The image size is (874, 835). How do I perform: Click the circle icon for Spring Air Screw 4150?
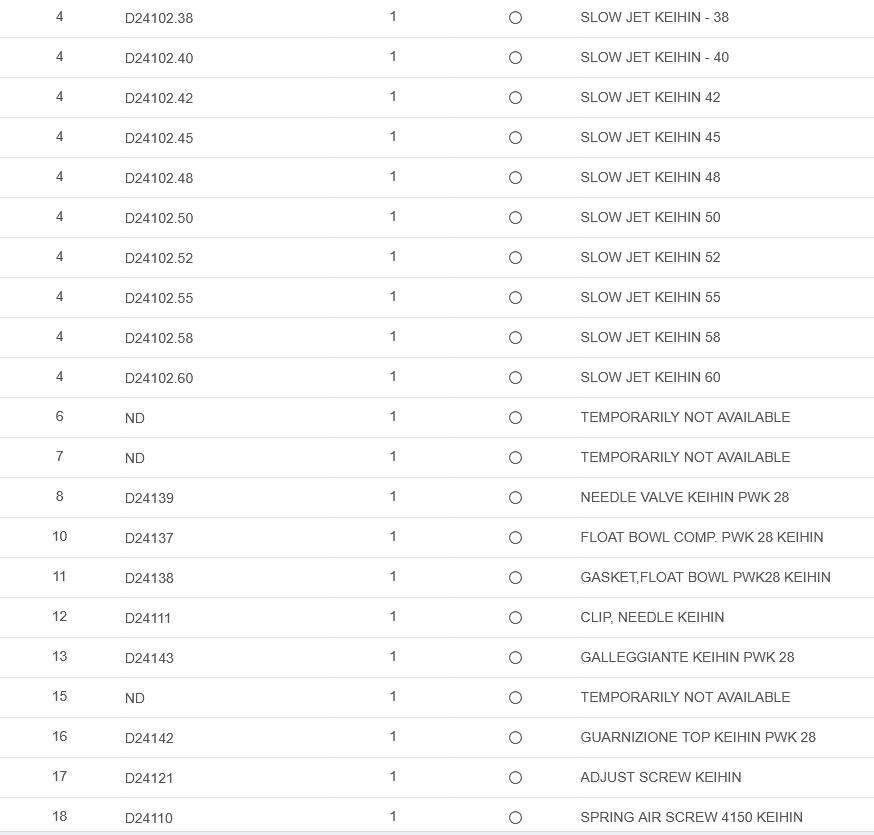(x=515, y=818)
